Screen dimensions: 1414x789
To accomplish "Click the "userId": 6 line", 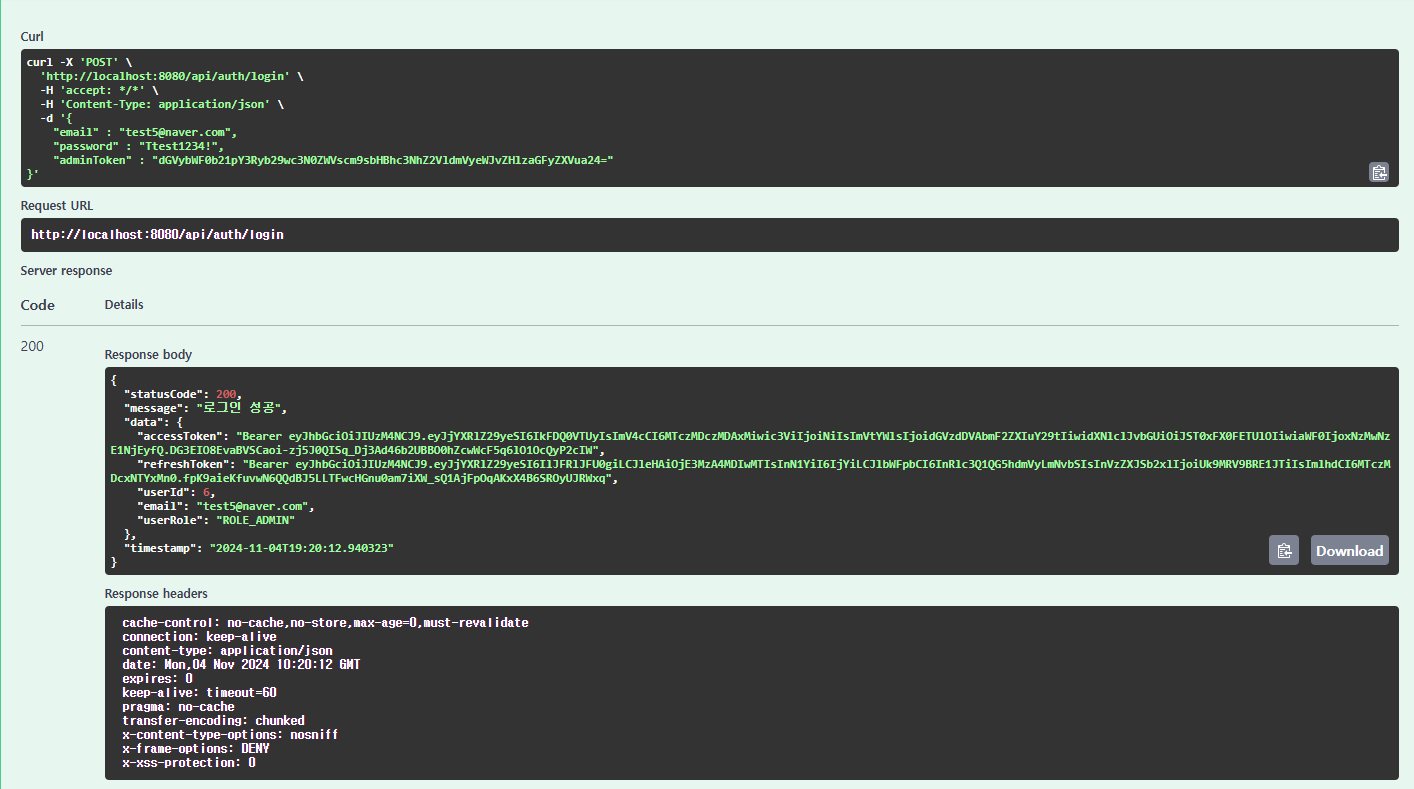I will tap(176, 492).
